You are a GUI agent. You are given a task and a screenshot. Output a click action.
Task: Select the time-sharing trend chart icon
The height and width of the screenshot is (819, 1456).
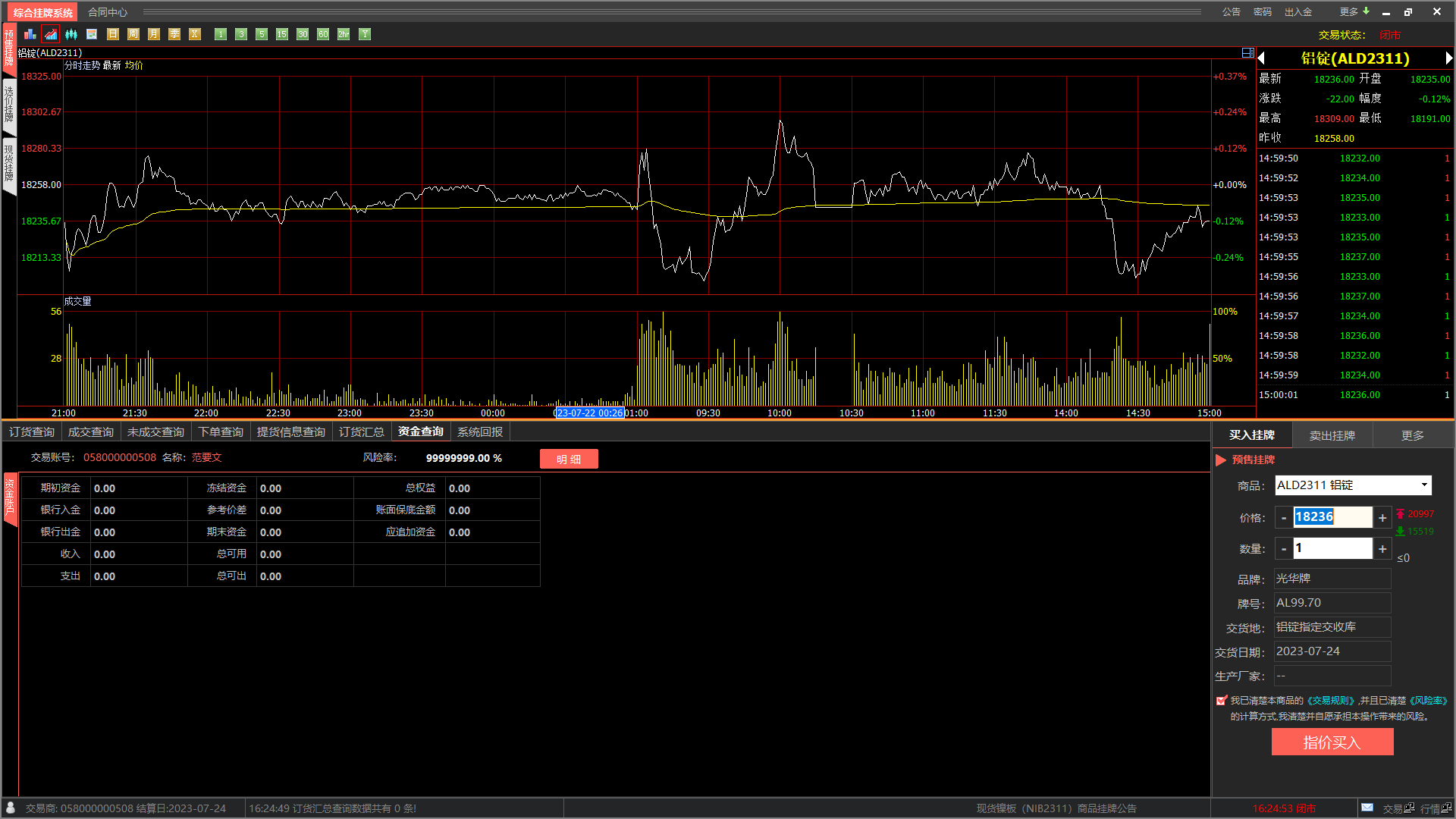click(51, 34)
